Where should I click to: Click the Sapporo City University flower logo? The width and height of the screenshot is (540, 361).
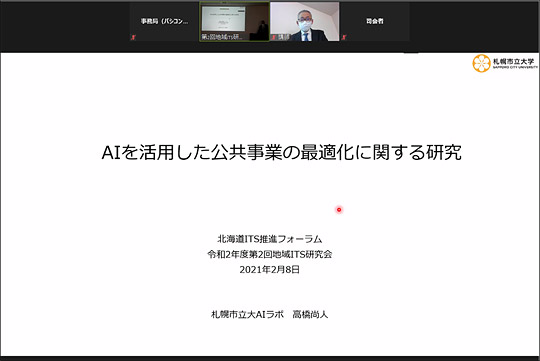481,63
